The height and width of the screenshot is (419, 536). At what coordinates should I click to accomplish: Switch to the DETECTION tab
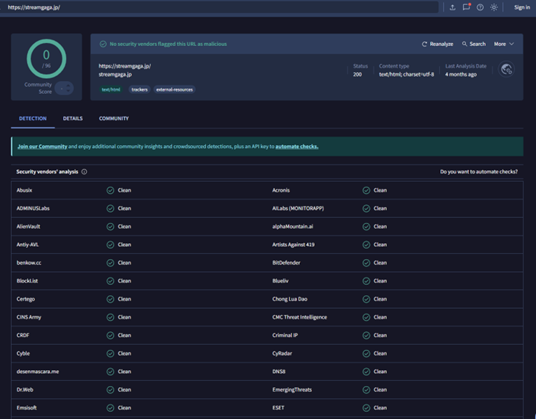pyautogui.click(x=33, y=118)
